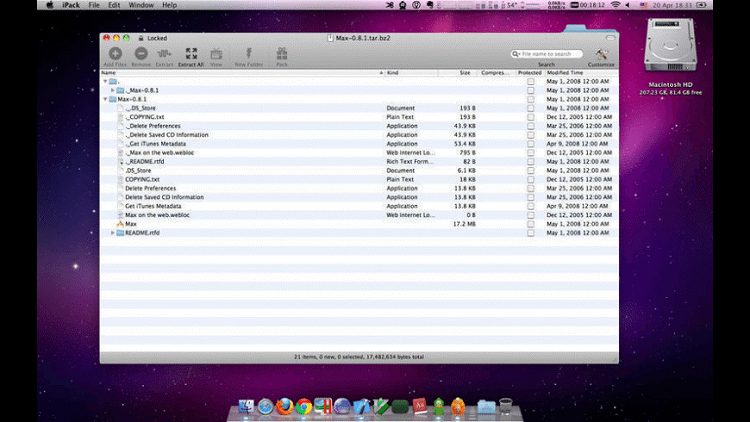Launch Safari from the Dock
The width and height of the screenshot is (750, 422).
265,407
